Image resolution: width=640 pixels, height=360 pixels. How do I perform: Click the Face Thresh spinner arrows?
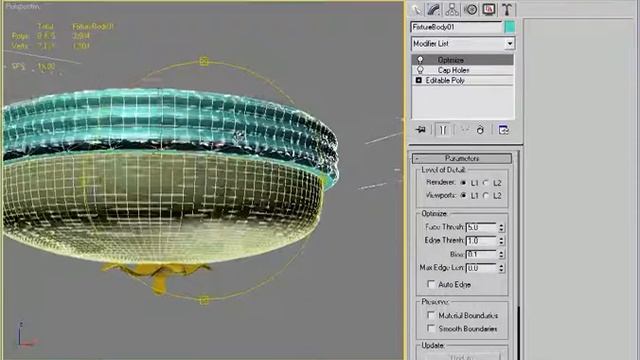[x=501, y=227]
